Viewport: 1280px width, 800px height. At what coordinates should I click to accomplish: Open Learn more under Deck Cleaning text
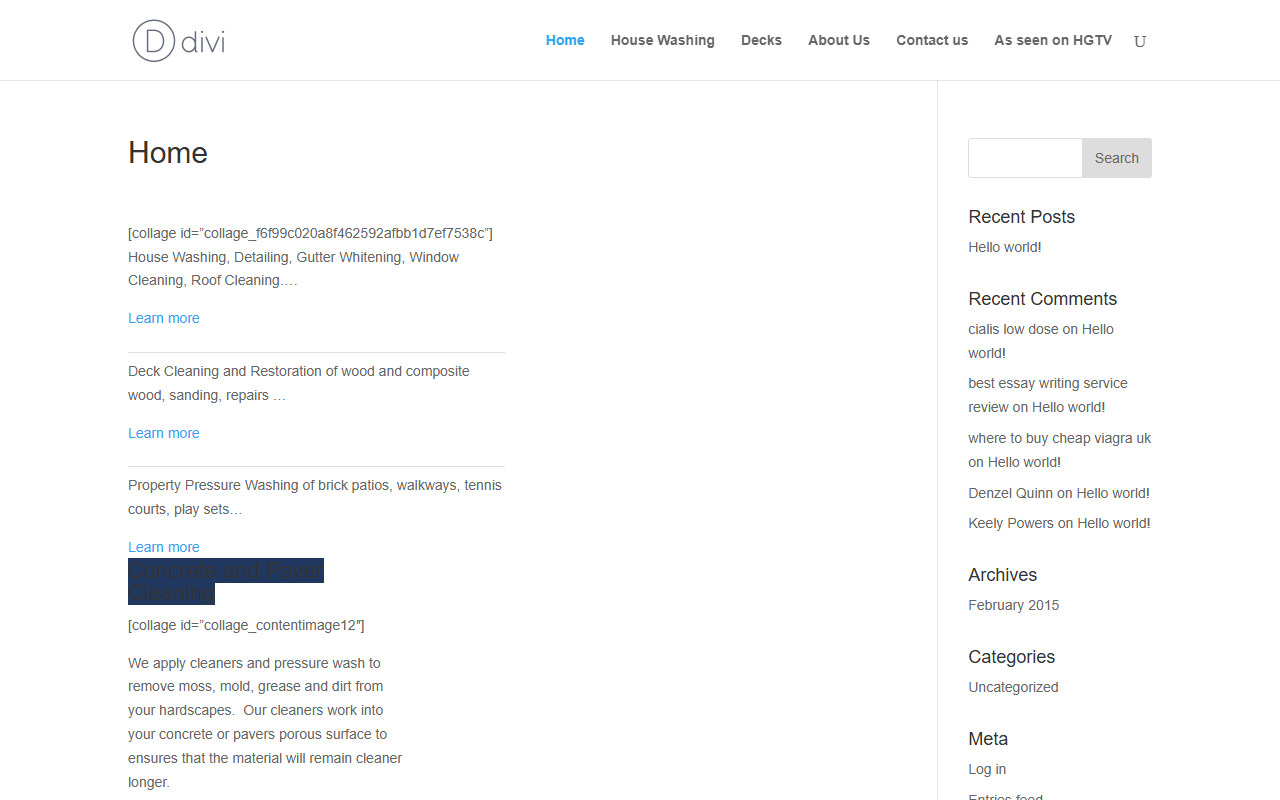[164, 433]
